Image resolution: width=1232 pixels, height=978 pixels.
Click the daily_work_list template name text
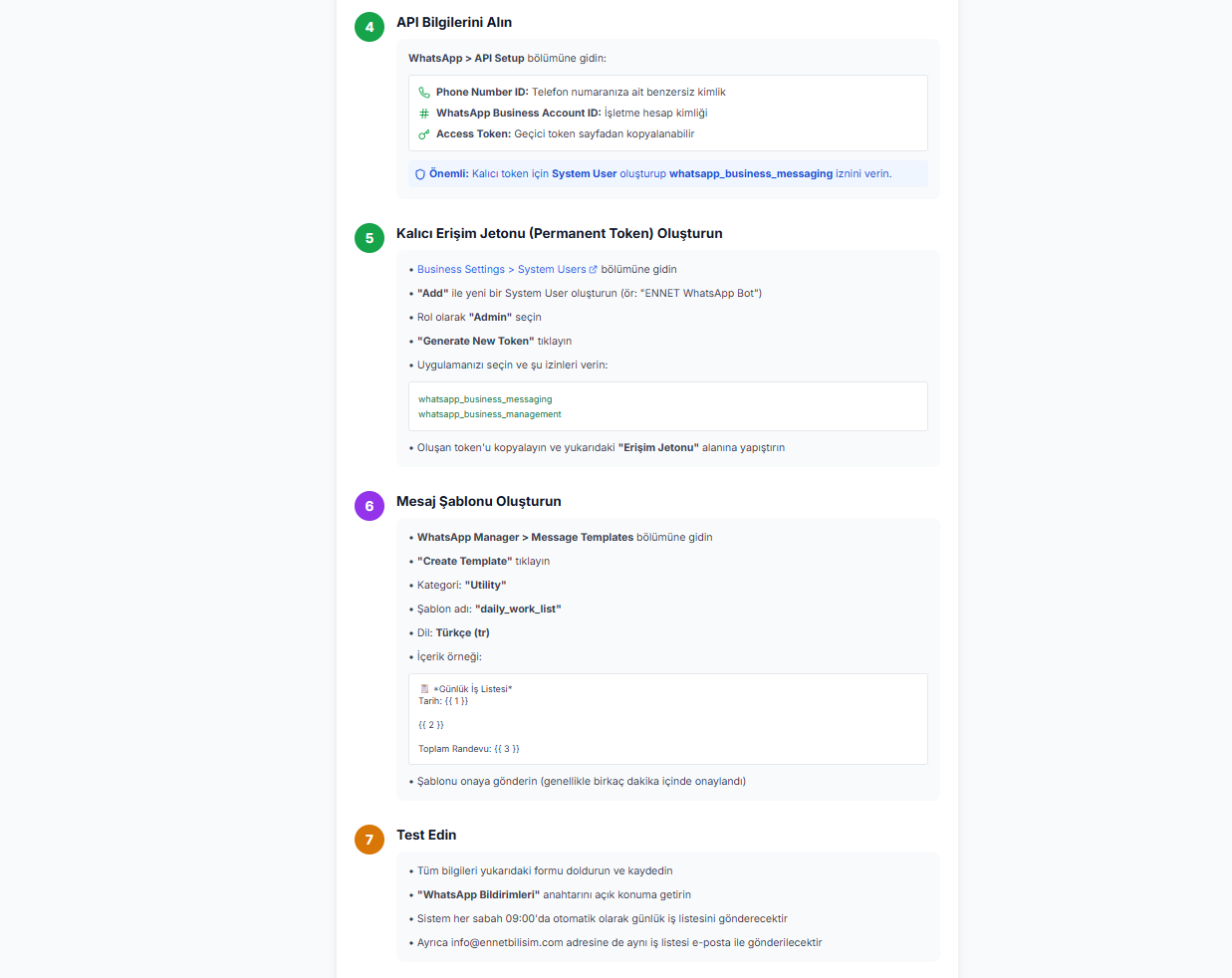pos(518,610)
